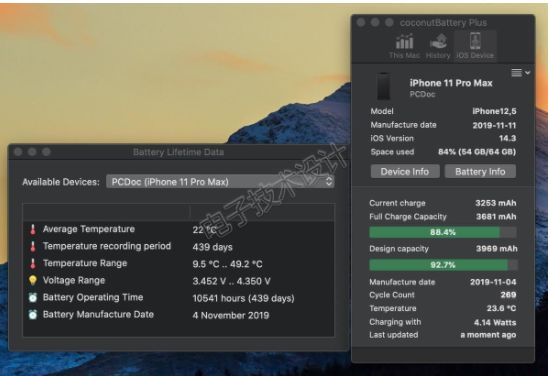Click the 23.6 °C temperature value
The image size is (550, 376).
point(501,308)
